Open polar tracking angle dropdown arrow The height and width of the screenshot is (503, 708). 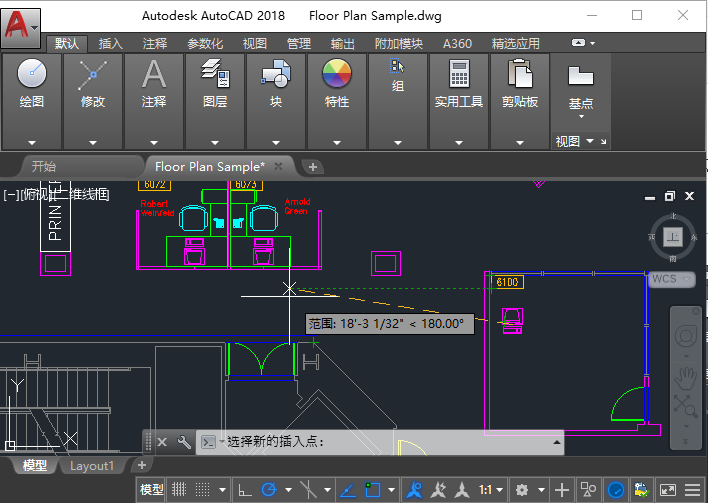pyautogui.click(x=289, y=490)
